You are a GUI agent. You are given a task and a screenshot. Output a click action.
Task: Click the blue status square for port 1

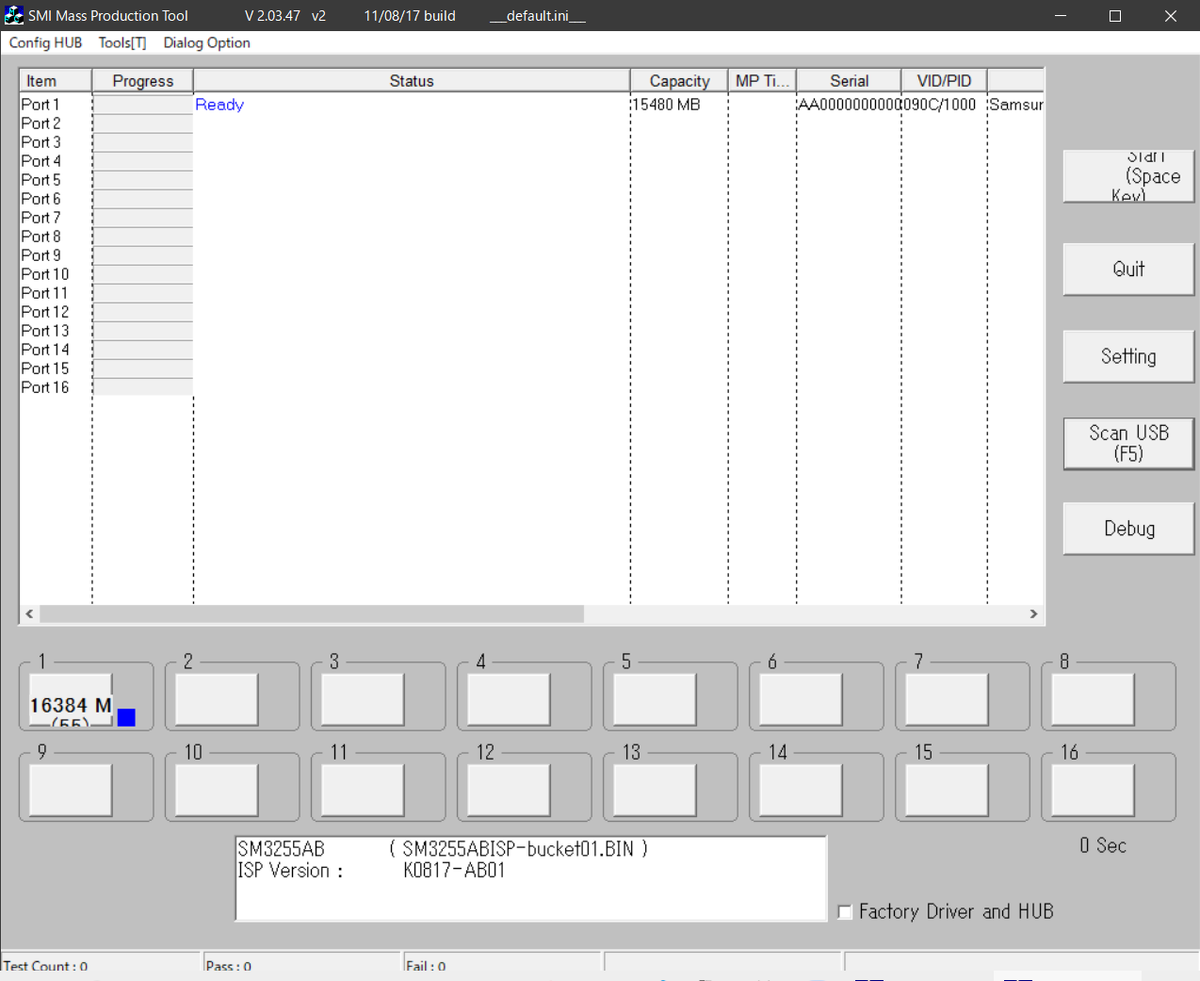126,717
